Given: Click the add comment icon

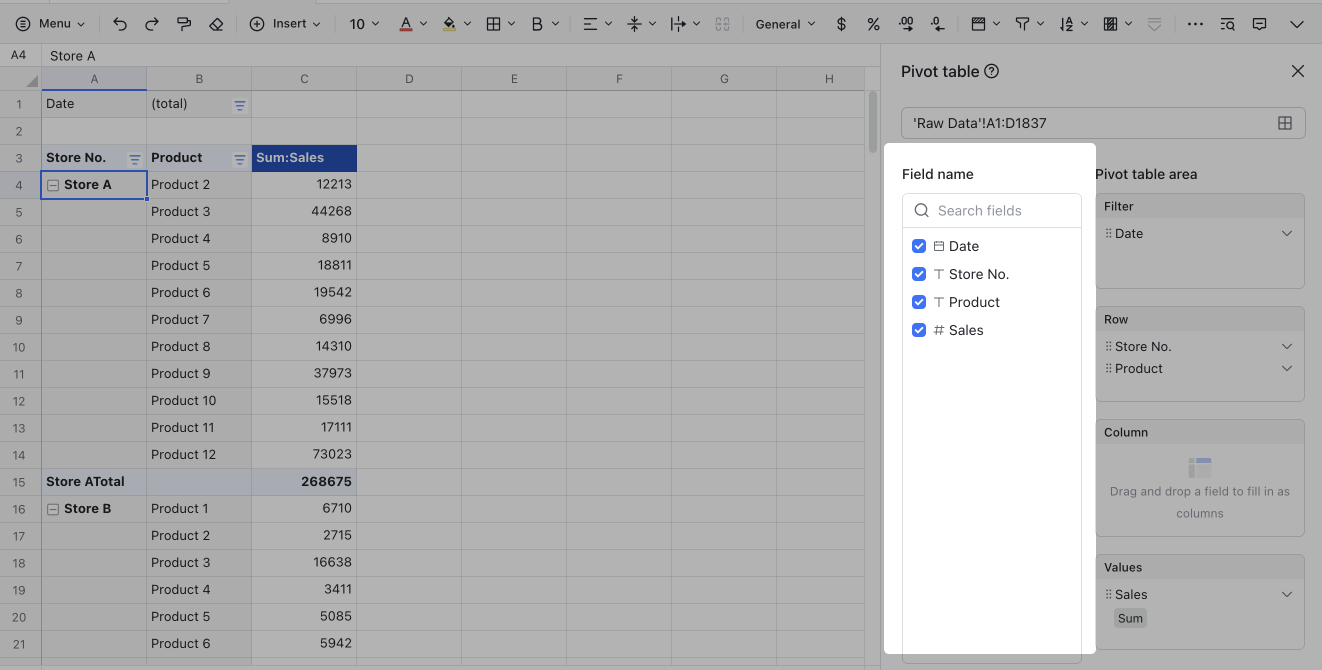Looking at the screenshot, I should [x=1259, y=23].
